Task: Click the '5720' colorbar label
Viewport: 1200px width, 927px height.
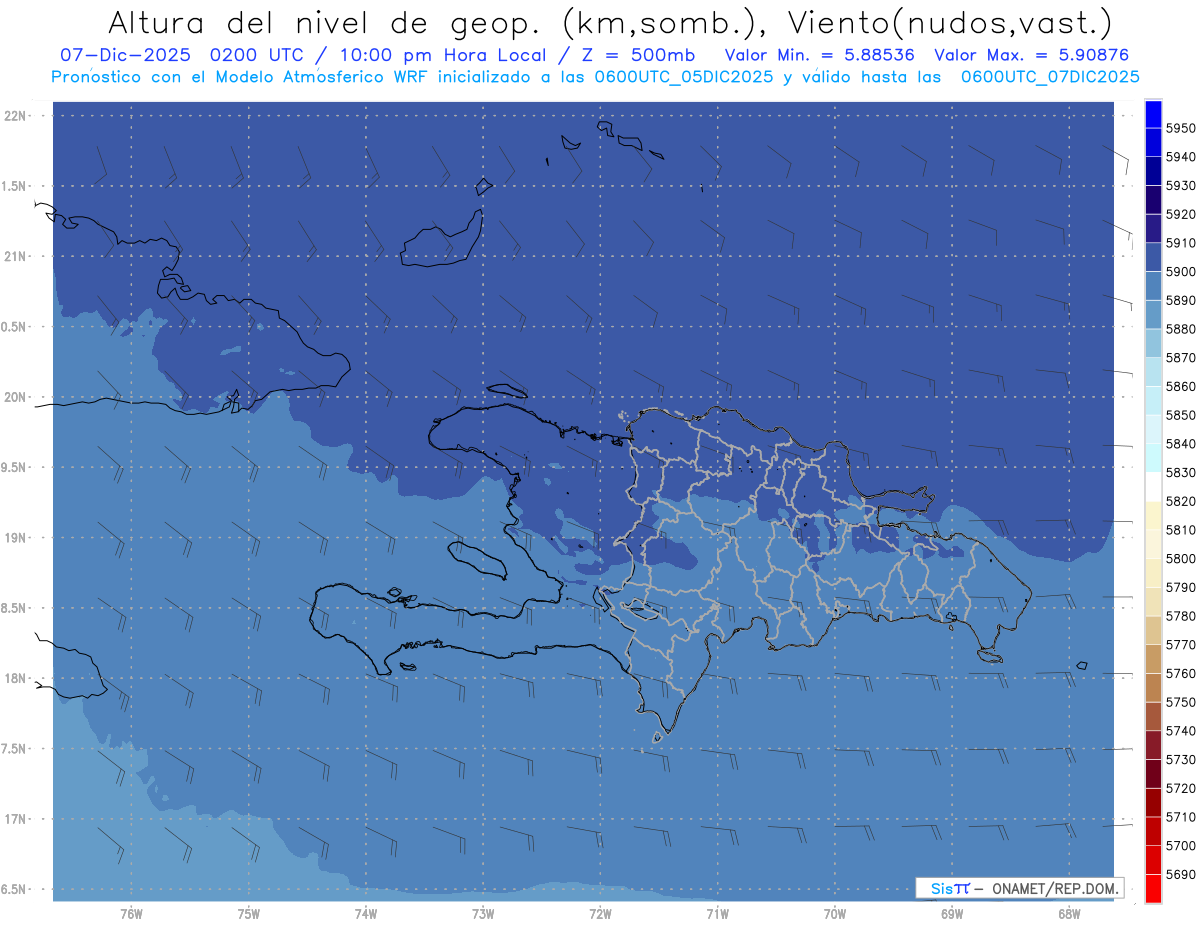Action: [x=1180, y=788]
